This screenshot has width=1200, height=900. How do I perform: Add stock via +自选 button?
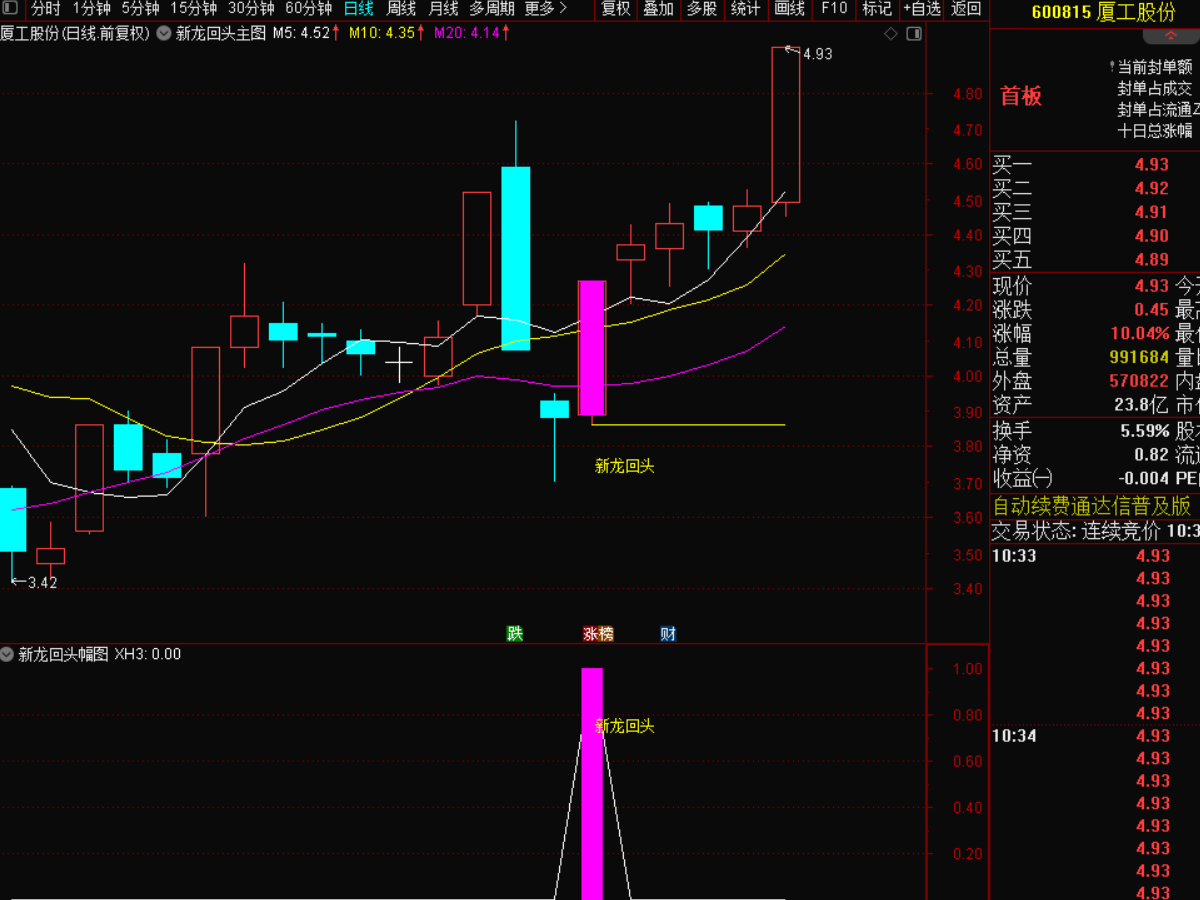click(x=921, y=9)
